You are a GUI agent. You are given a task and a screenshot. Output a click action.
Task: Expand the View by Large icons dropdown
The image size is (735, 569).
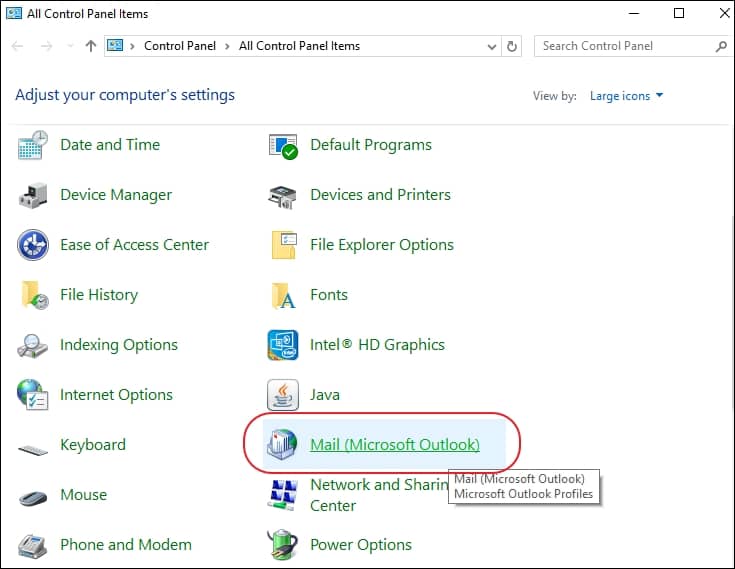pos(626,96)
